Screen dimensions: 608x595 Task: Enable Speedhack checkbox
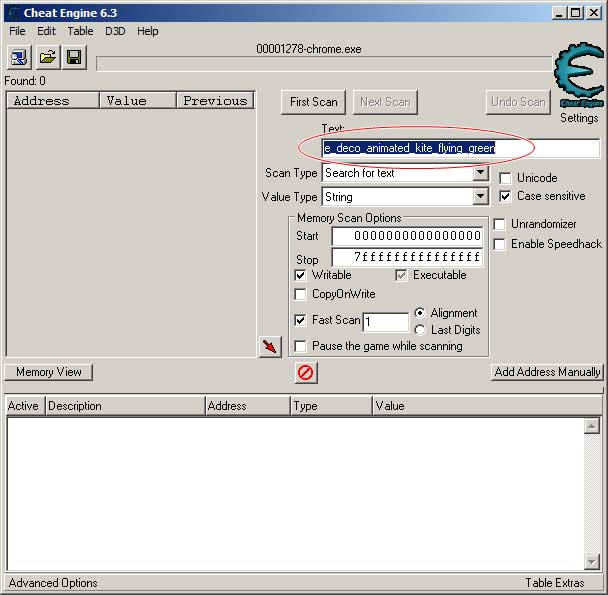tap(499, 244)
